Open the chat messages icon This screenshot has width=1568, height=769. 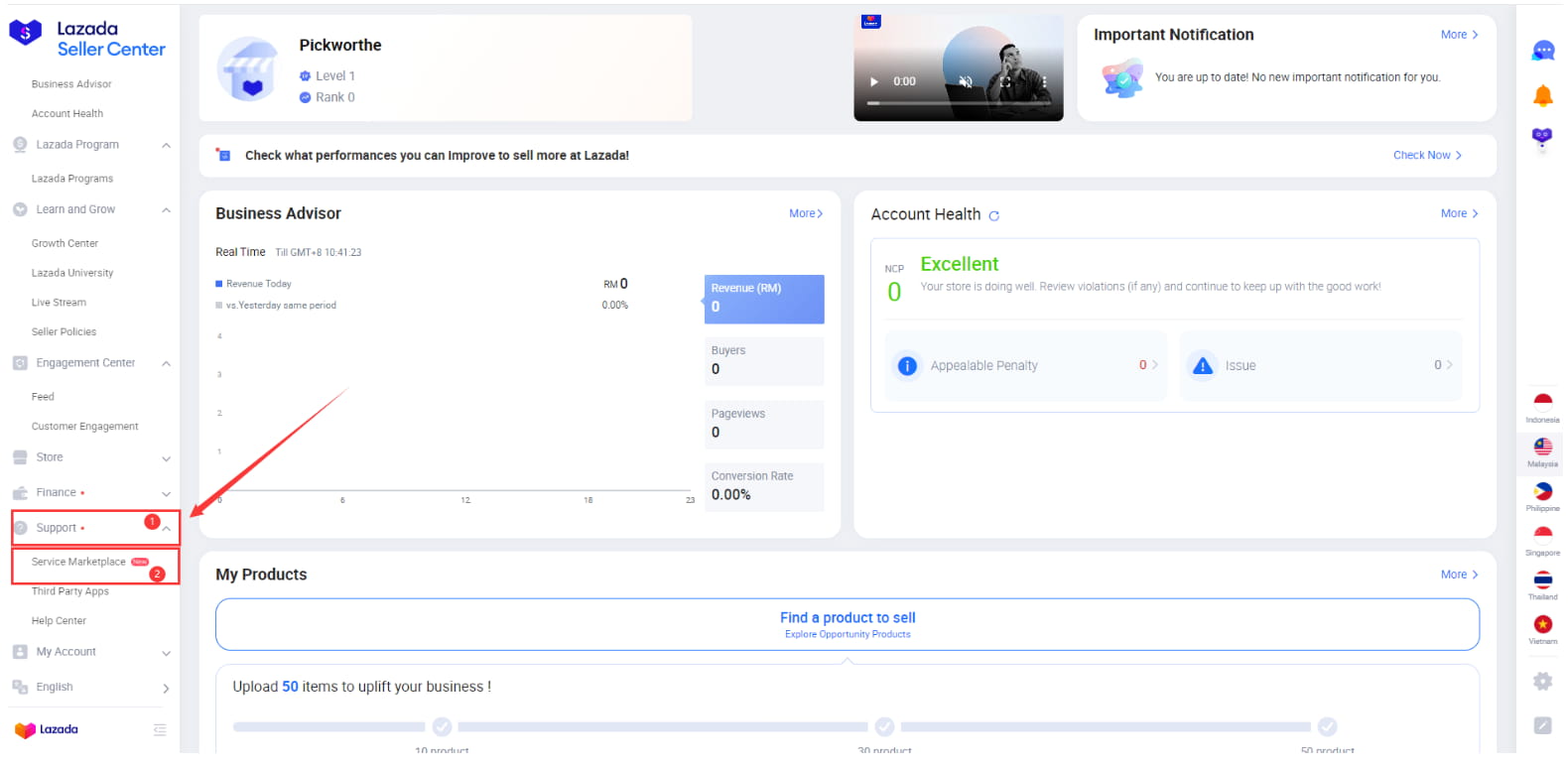click(x=1542, y=51)
